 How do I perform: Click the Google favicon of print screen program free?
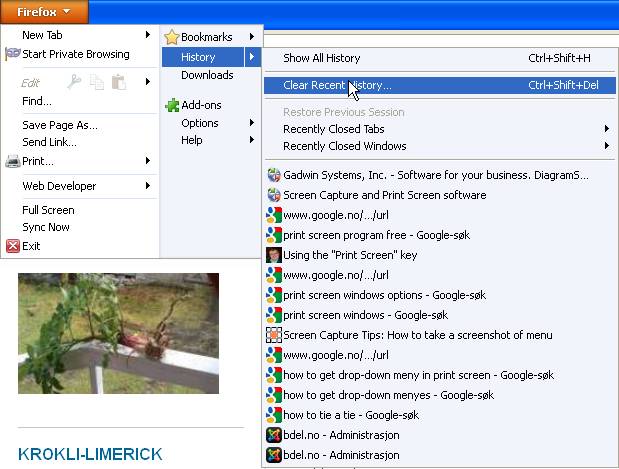pyautogui.click(x=274, y=235)
